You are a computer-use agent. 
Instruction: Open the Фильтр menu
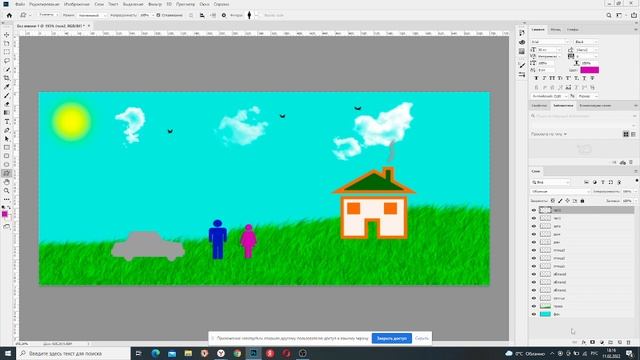click(155, 4)
